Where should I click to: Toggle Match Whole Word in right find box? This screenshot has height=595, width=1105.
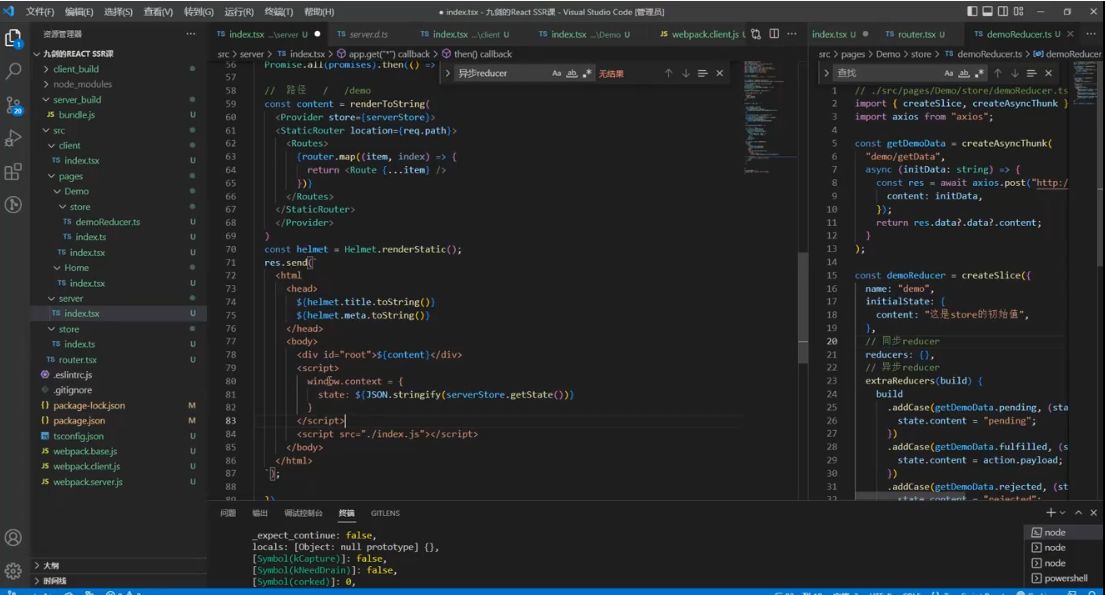(964, 73)
